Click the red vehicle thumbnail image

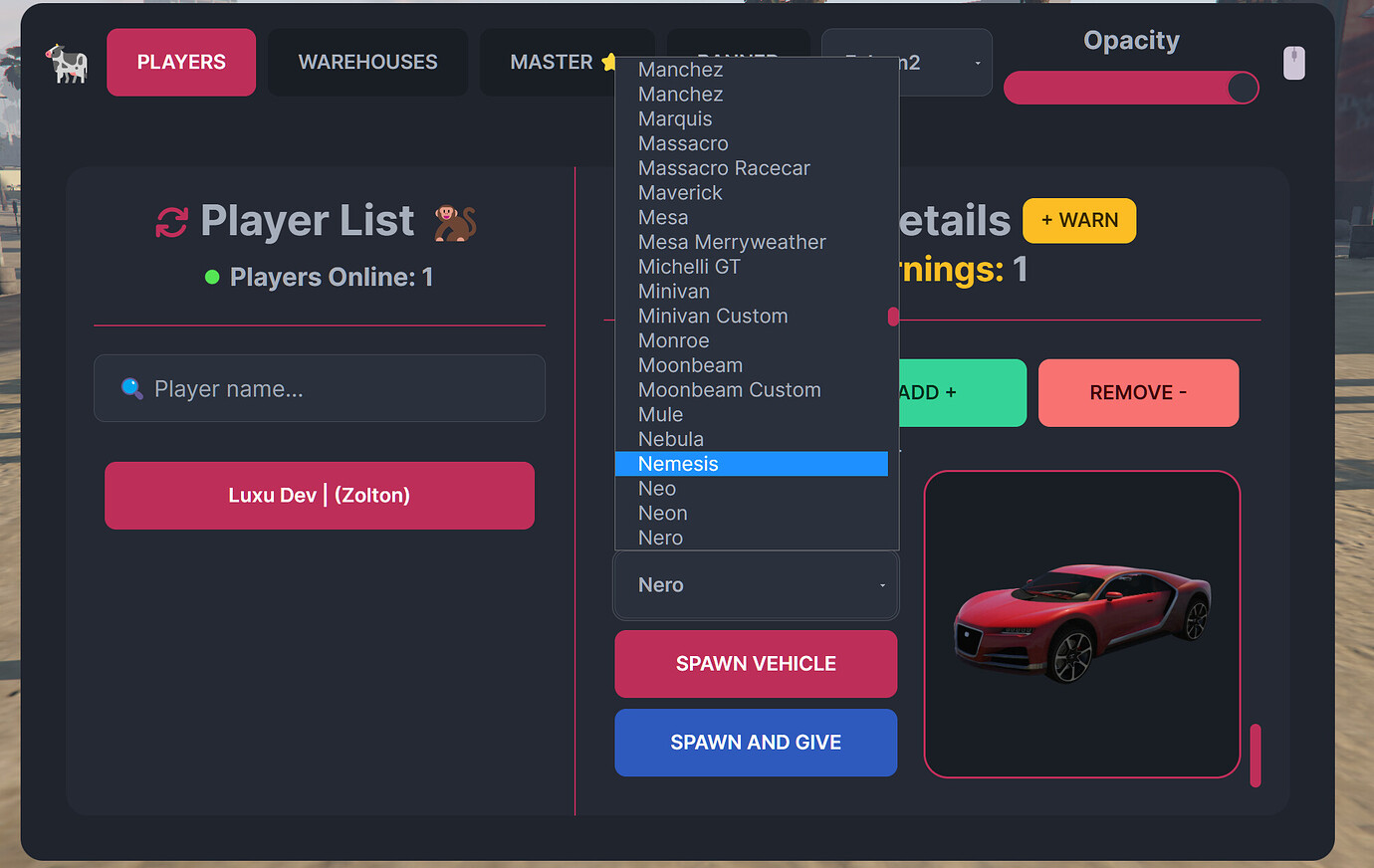(x=1081, y=624)
